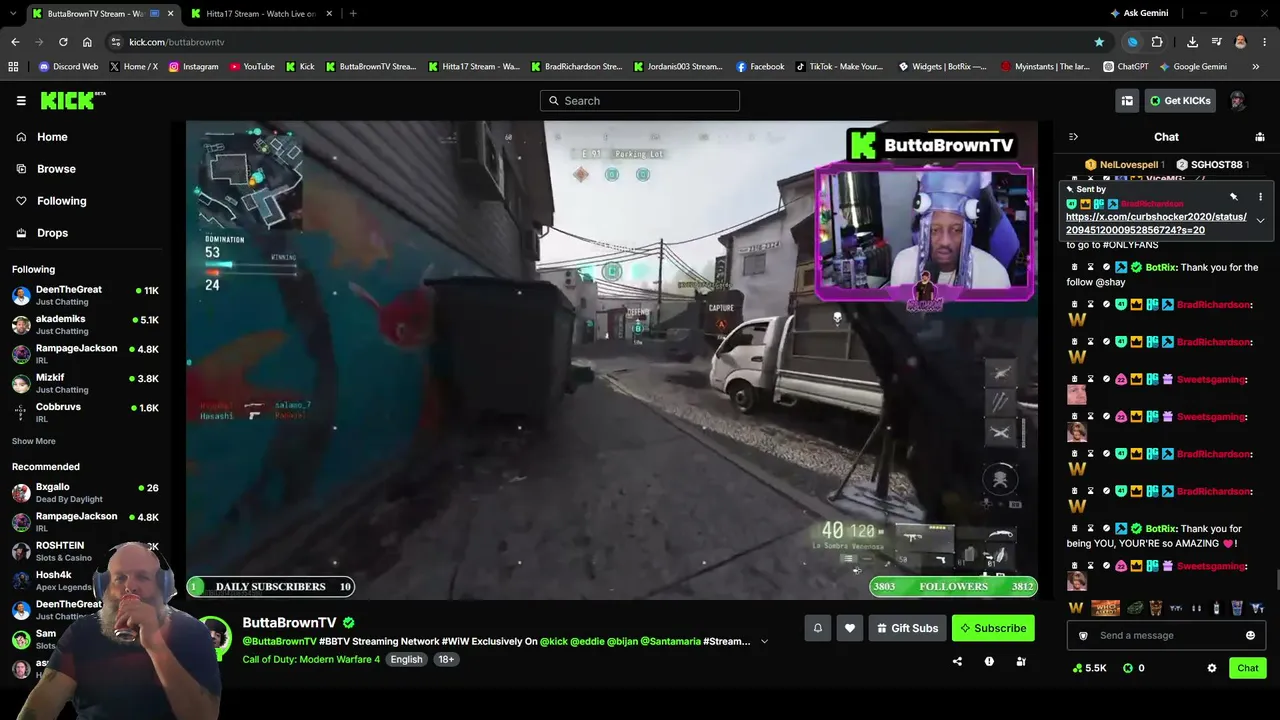The image size is (1280, 720).
Task: Open Following in Kick sidebar
Action: [x=51, y=201]
